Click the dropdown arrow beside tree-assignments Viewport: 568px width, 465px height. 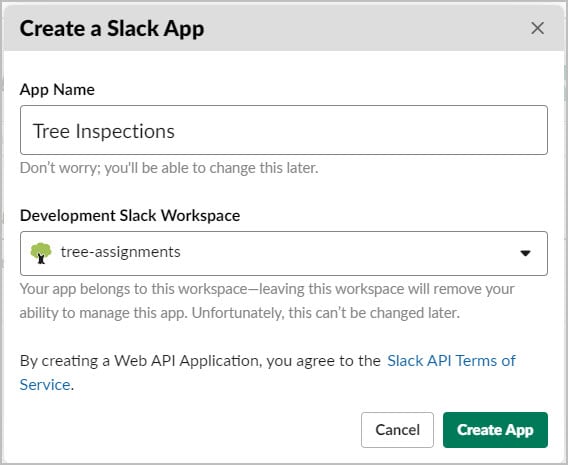525,253
